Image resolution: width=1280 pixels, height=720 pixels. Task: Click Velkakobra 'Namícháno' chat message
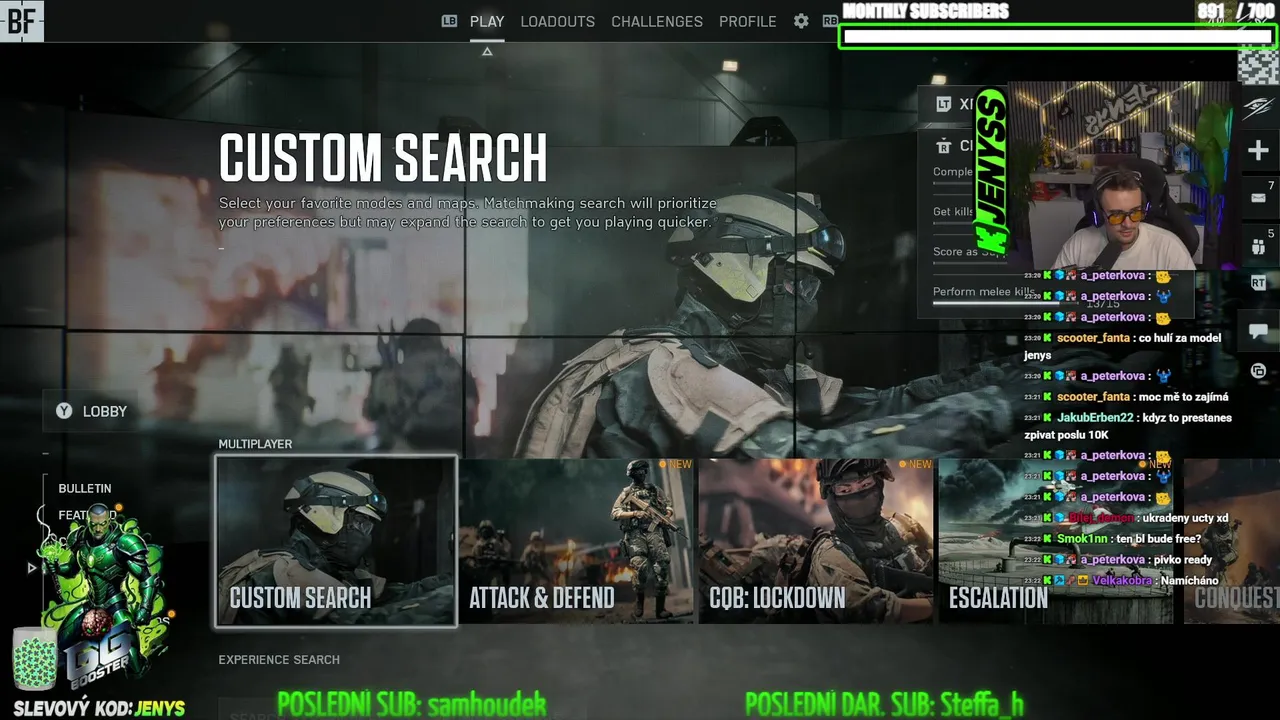(x=1121, y=580)
